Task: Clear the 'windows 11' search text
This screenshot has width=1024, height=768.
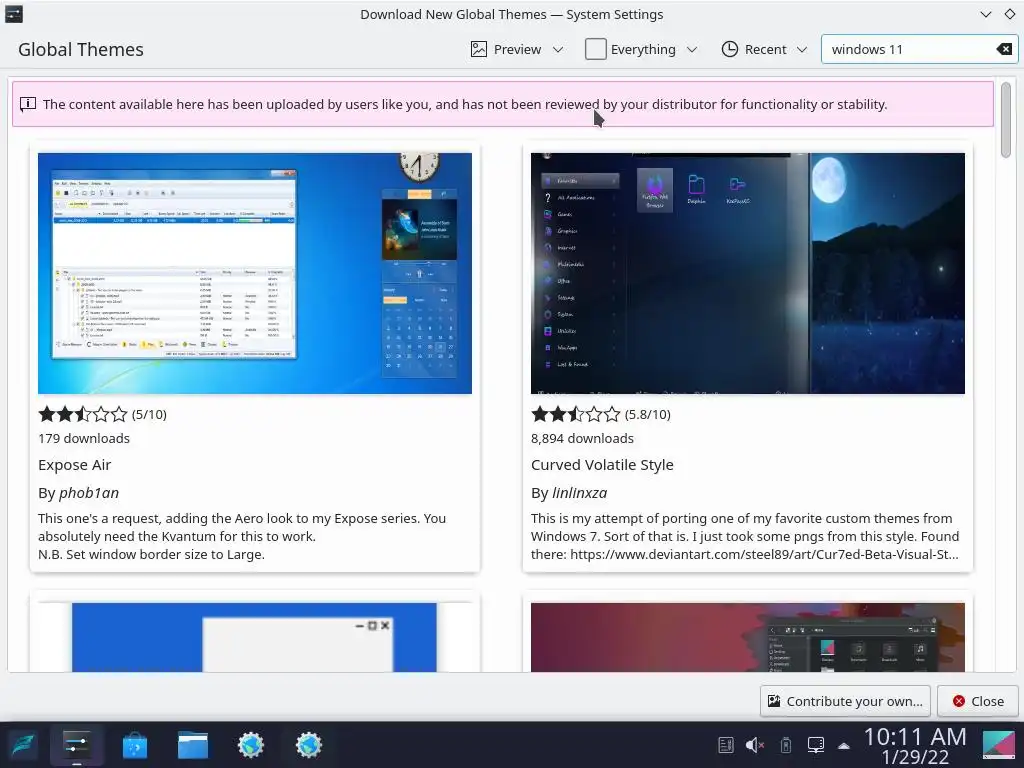Action: (1004, 50)
